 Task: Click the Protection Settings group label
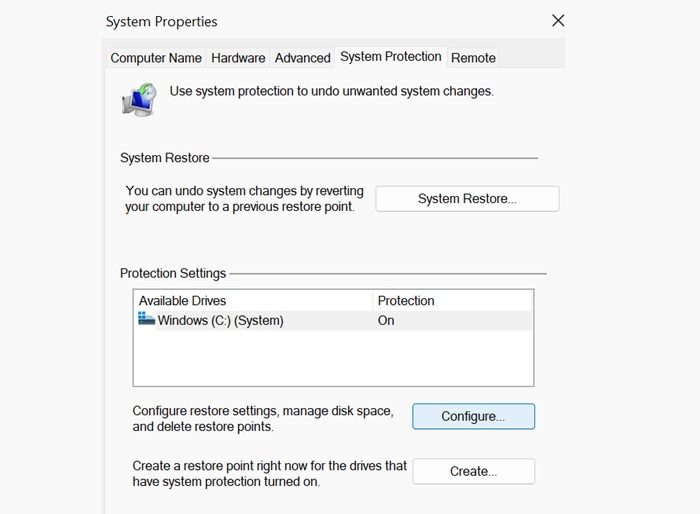(x=173, y=273)
